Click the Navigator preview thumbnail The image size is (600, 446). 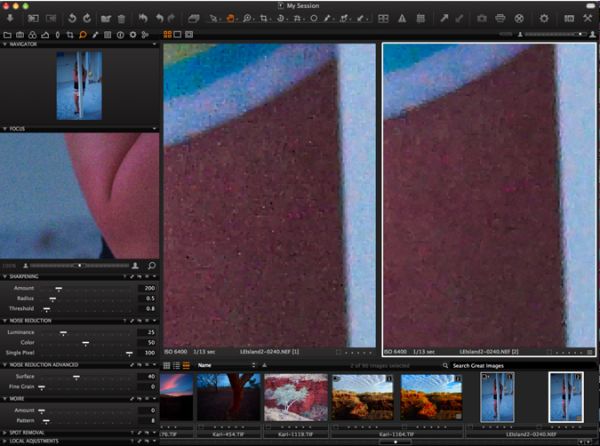click(79, 86)
